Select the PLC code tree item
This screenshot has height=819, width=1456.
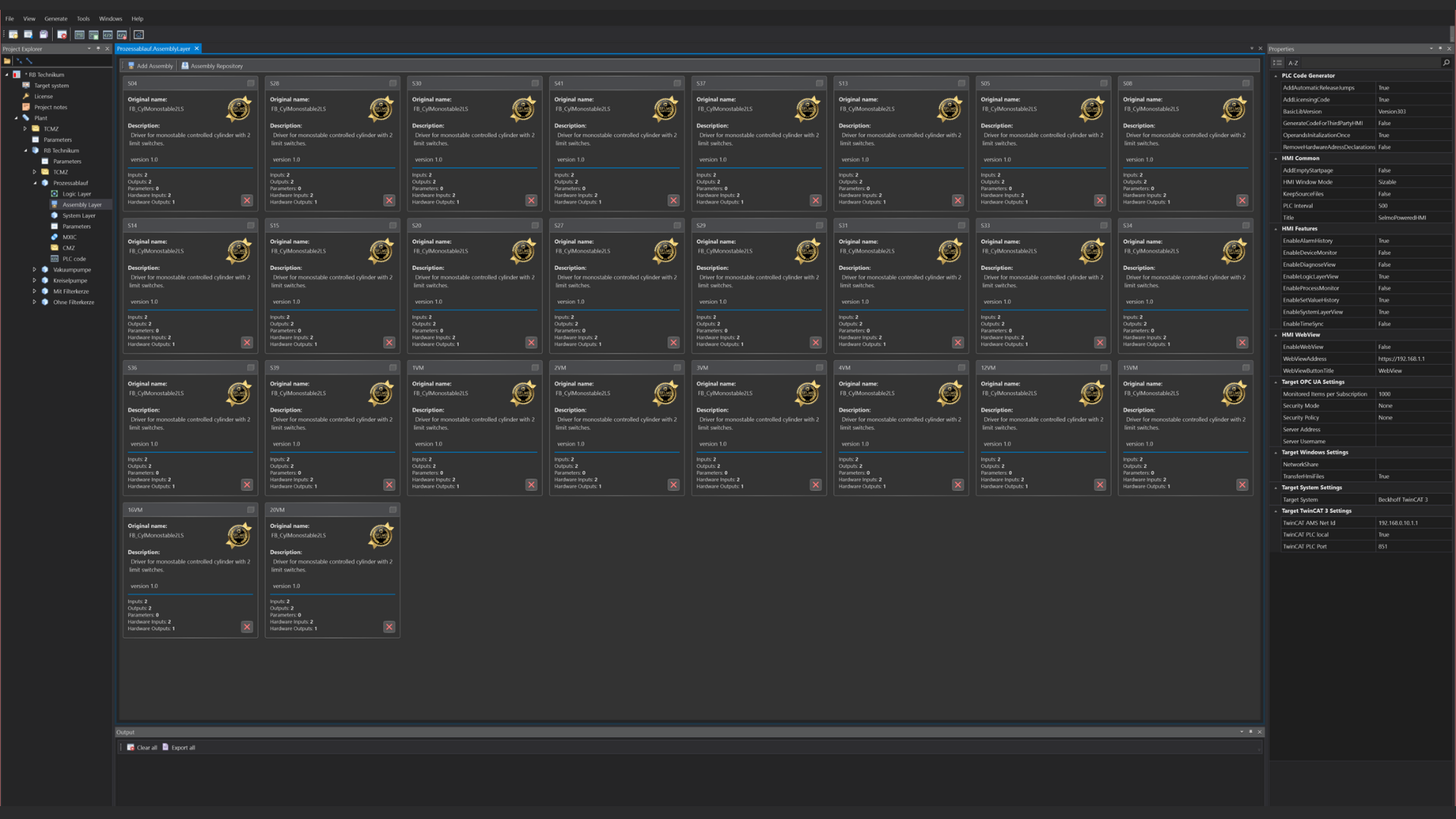click(74, 259)
